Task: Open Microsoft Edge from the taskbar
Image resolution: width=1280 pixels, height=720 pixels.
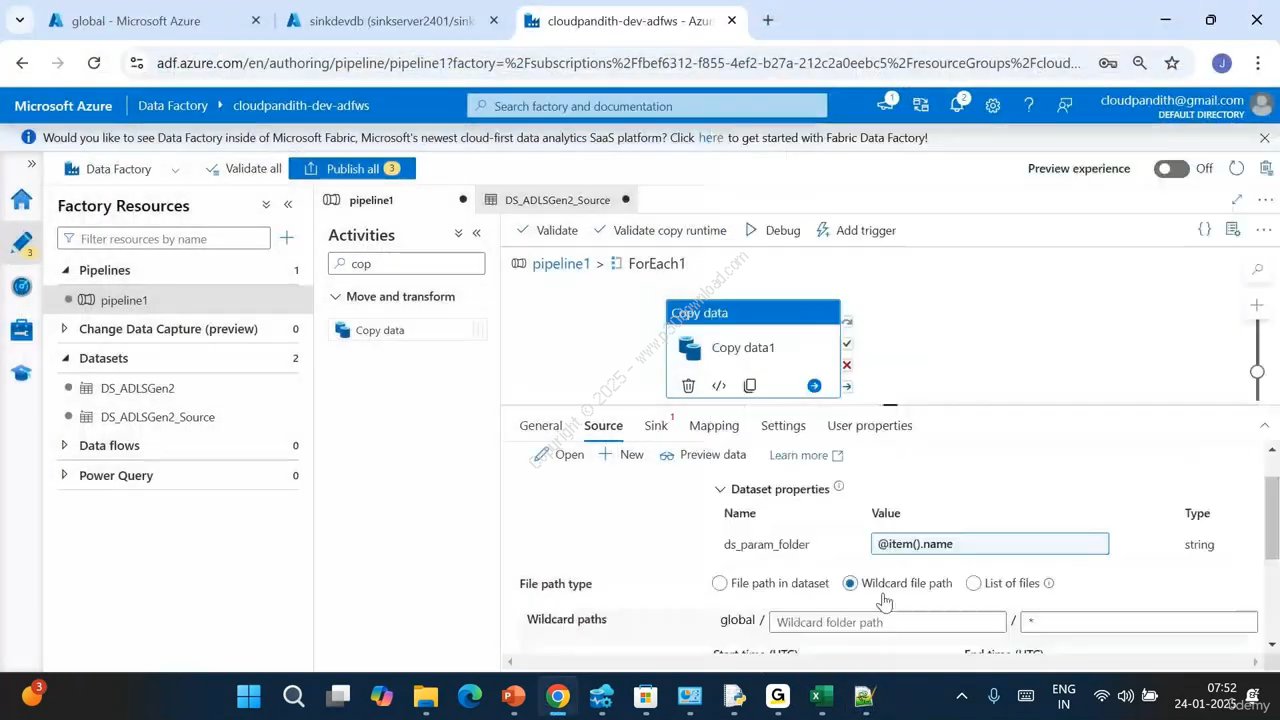Action: [470, 696]
